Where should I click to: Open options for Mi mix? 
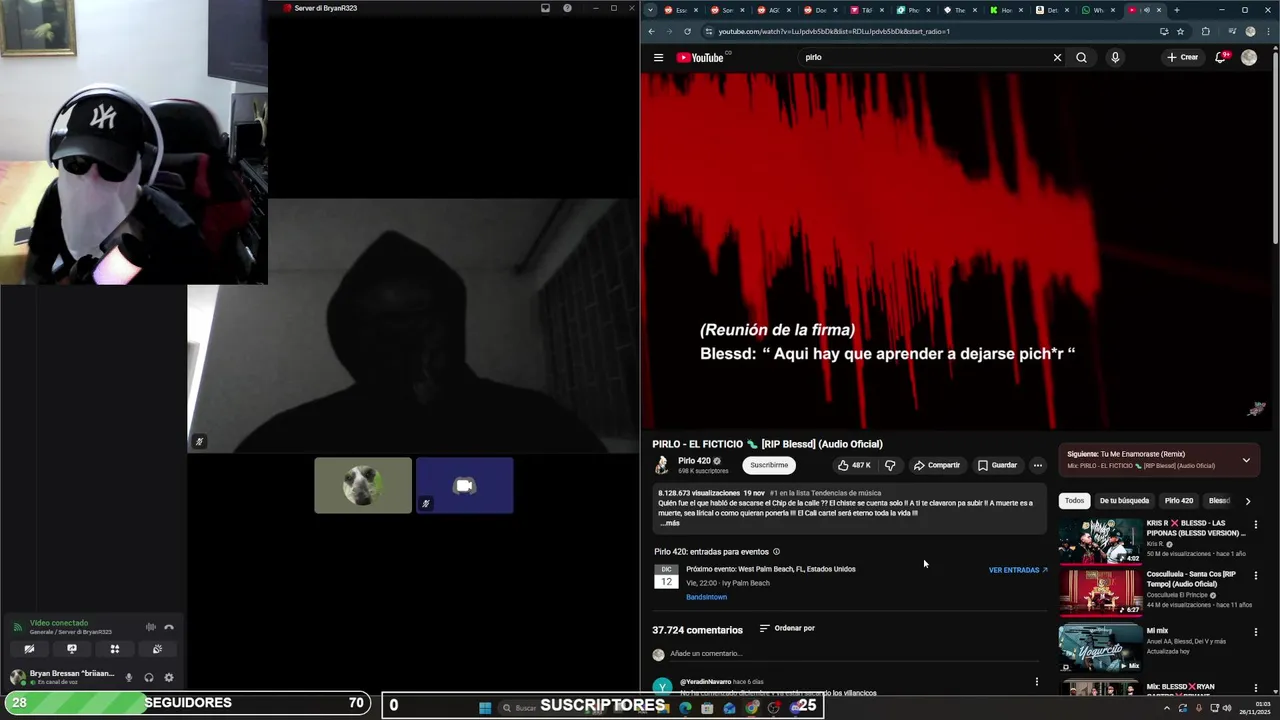pos(1256,632)
